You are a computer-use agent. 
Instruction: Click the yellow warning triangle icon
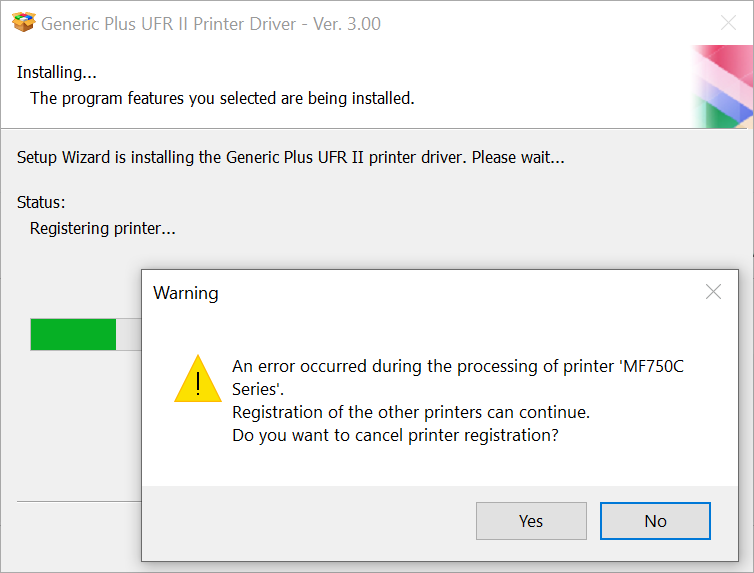pos(198,379)
